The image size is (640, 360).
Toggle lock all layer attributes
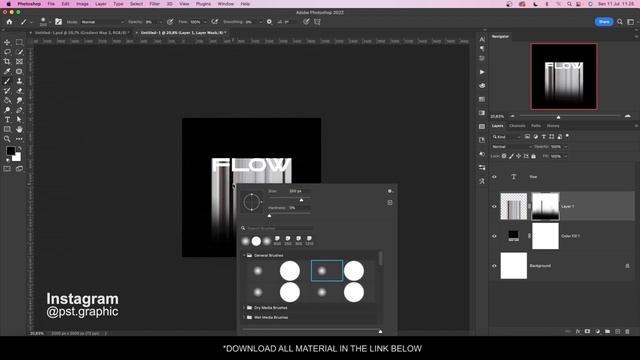coord(533,156)
